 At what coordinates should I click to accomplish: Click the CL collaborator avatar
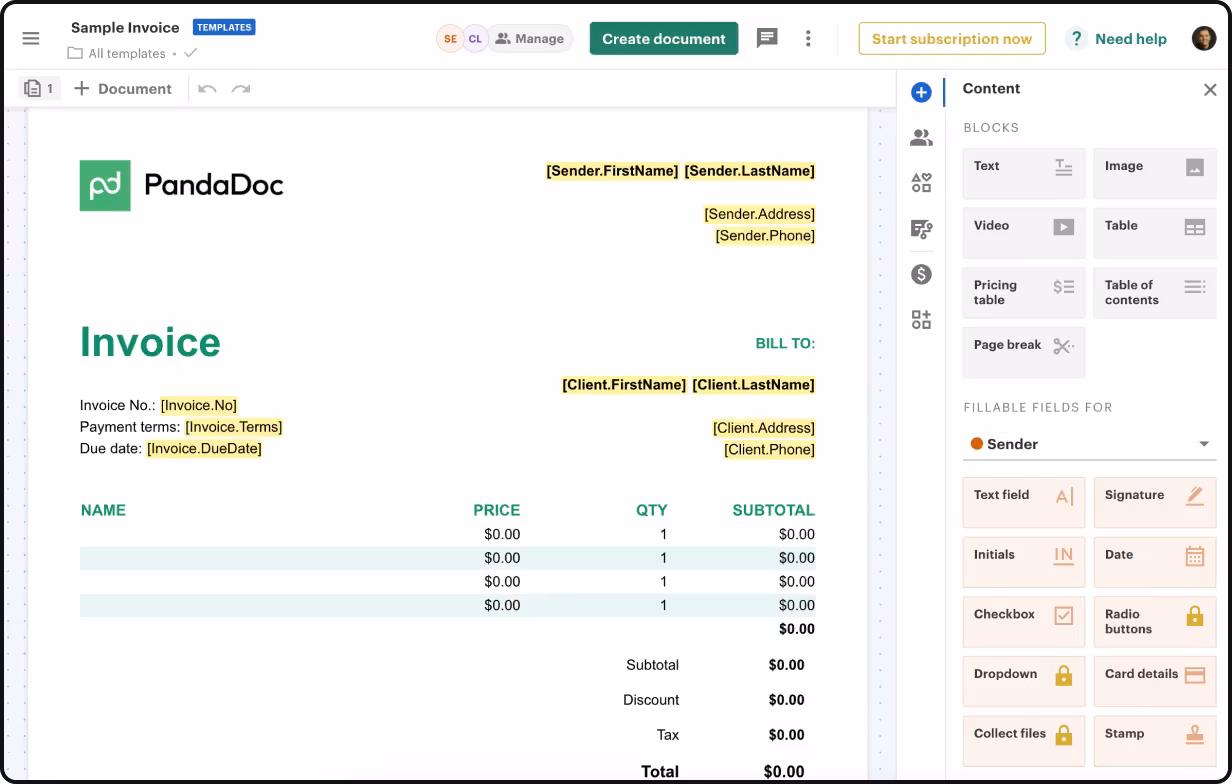click(x=475, y=39)
